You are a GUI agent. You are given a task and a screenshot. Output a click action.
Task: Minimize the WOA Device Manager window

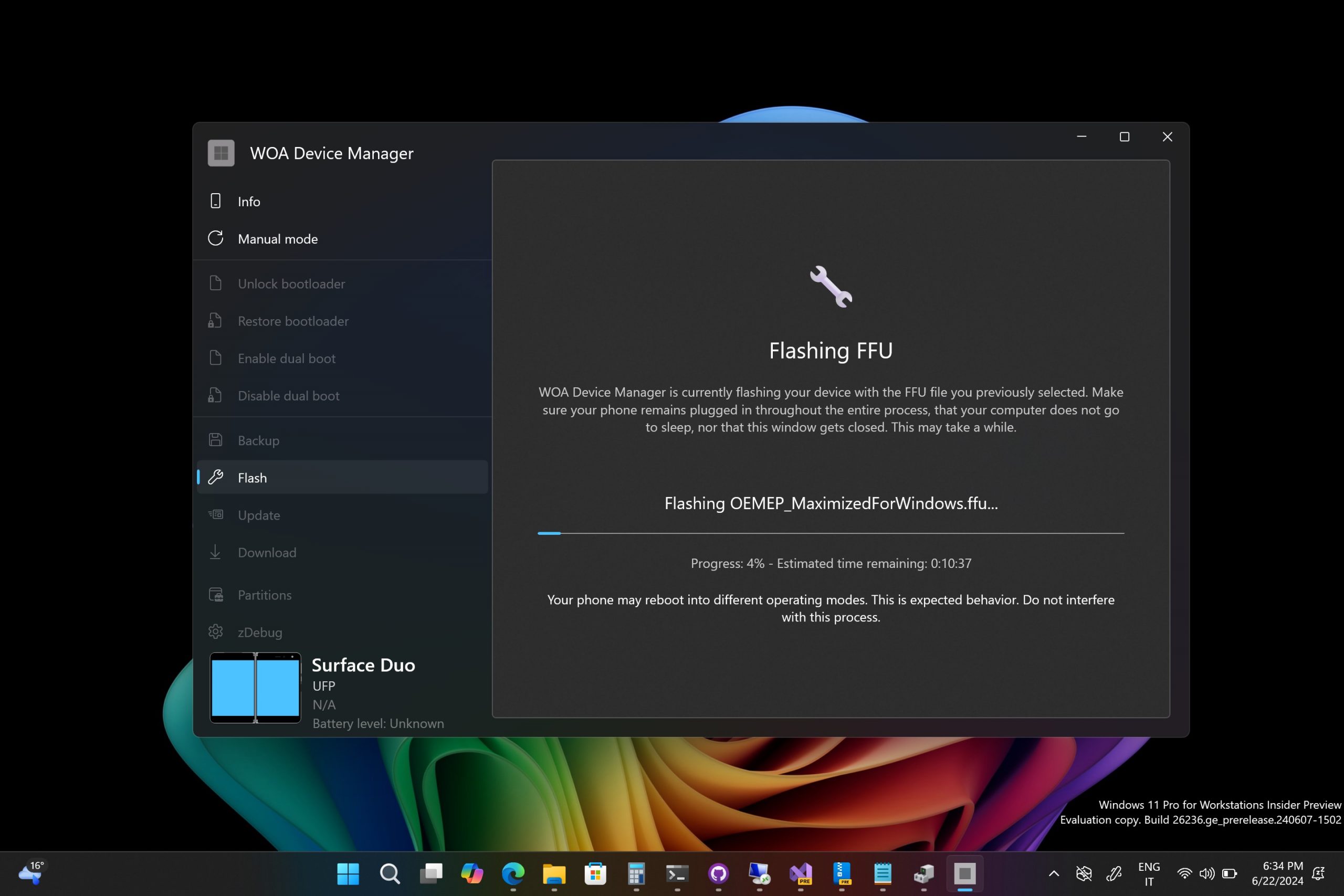point(1081,136)
